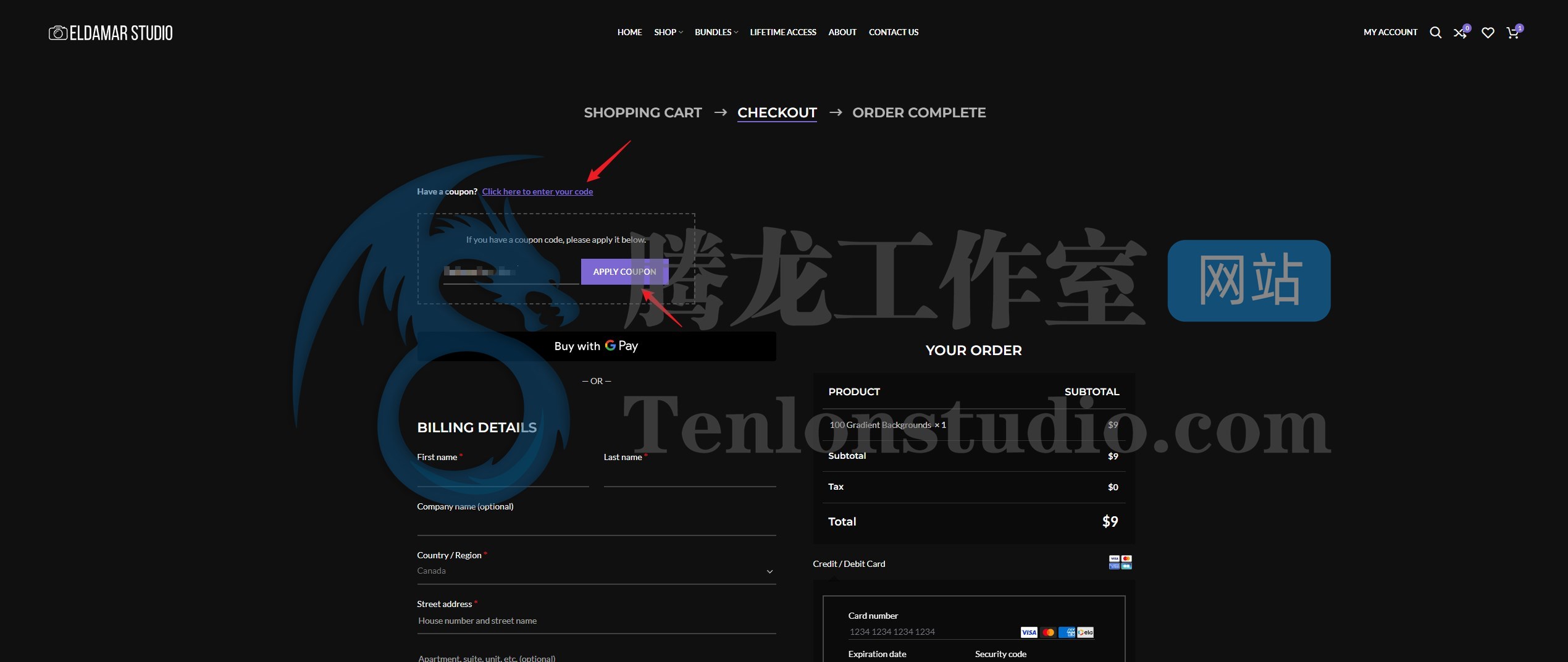Click the Mastercard icon in card number field
Screen dimensions: 1568x662
(x=1048, y=632)
